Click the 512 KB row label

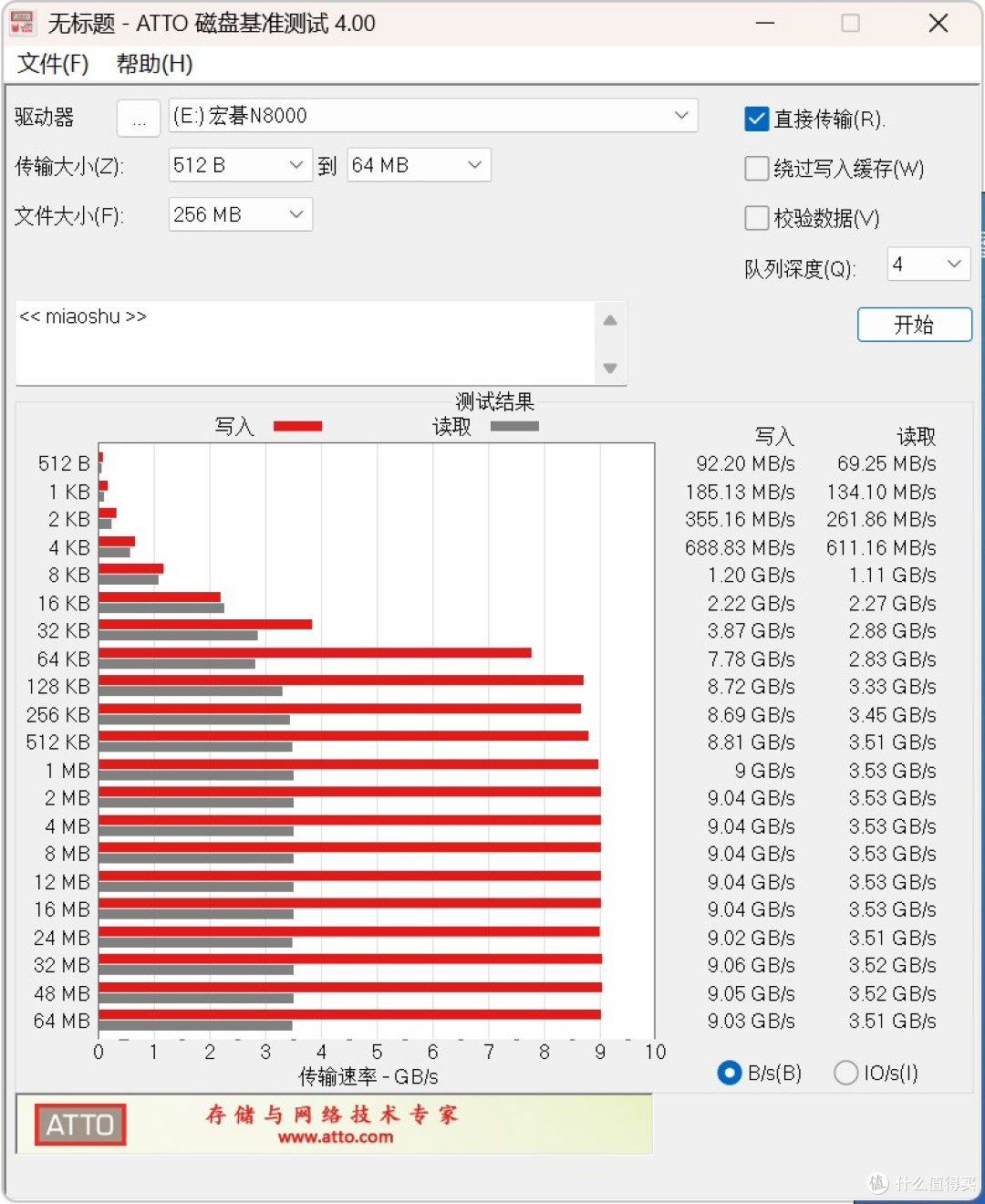tap(57, 742)
